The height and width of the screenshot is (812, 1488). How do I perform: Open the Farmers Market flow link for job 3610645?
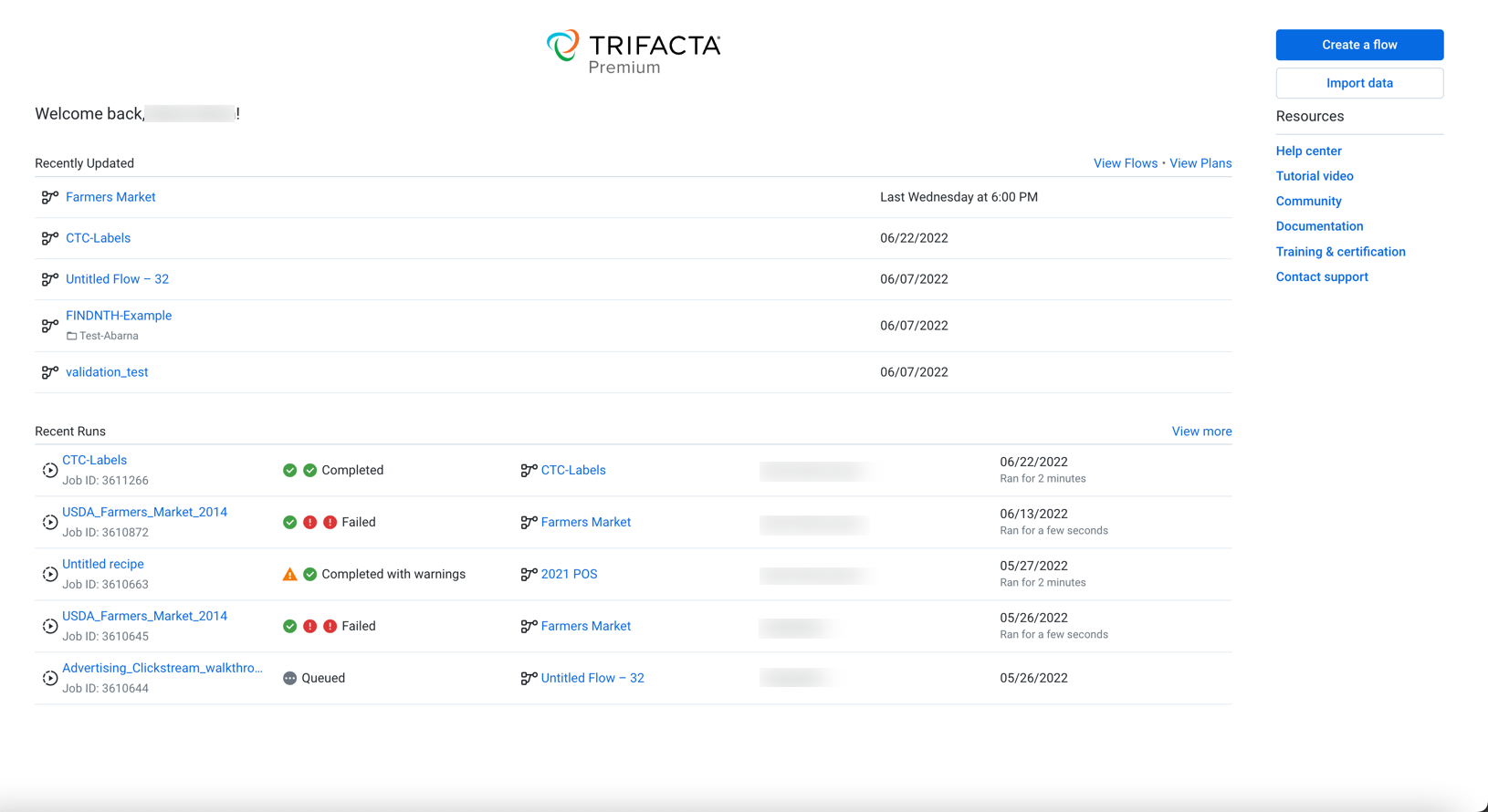coord(586,627)
